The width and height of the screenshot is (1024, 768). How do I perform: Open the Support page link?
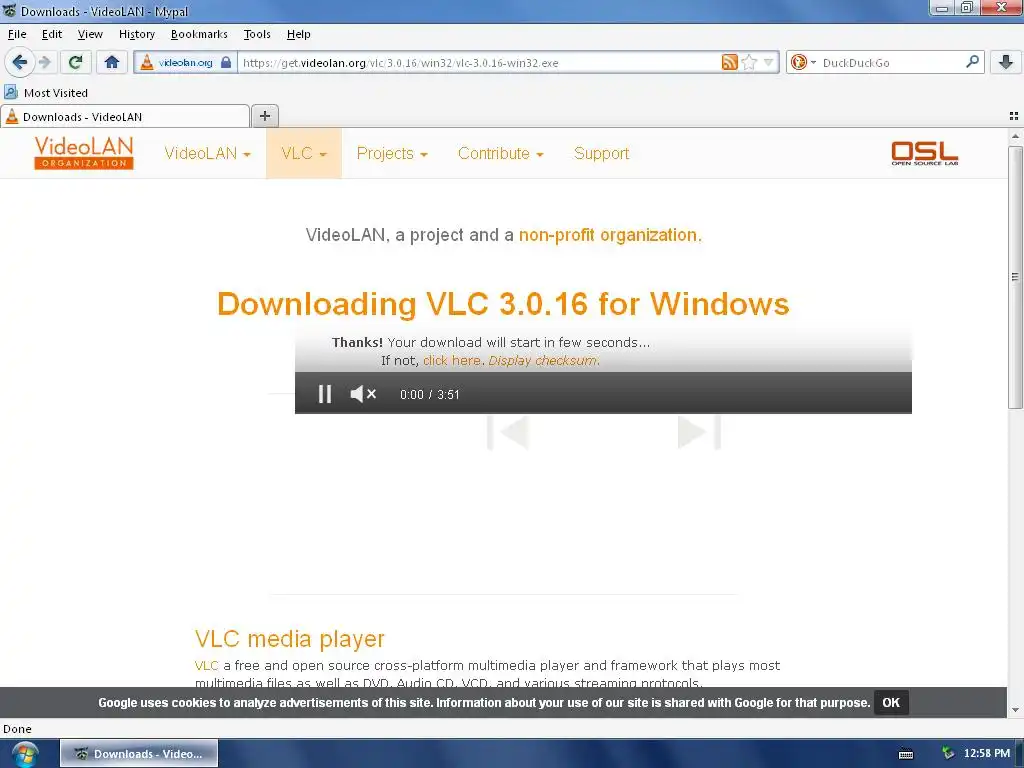(601, 153)
